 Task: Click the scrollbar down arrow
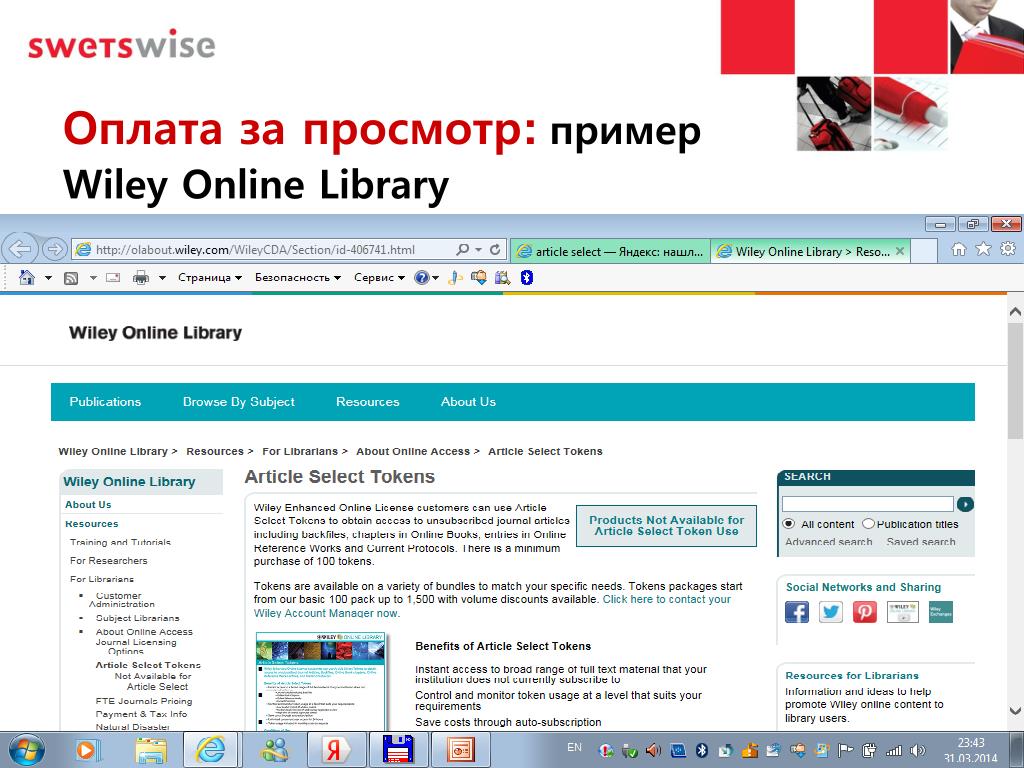(x=1015, y=711)
